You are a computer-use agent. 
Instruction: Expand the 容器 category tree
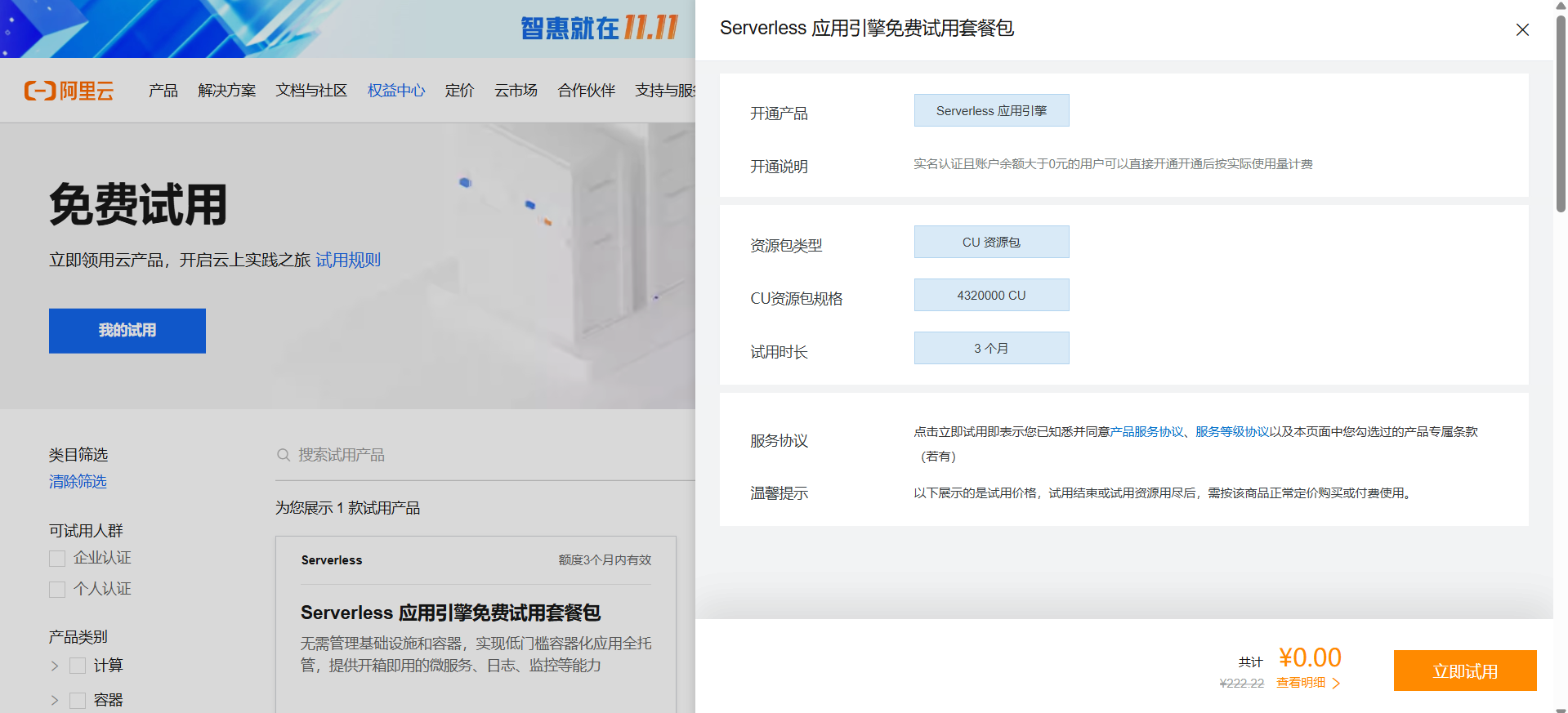click(x=55, y=700)
